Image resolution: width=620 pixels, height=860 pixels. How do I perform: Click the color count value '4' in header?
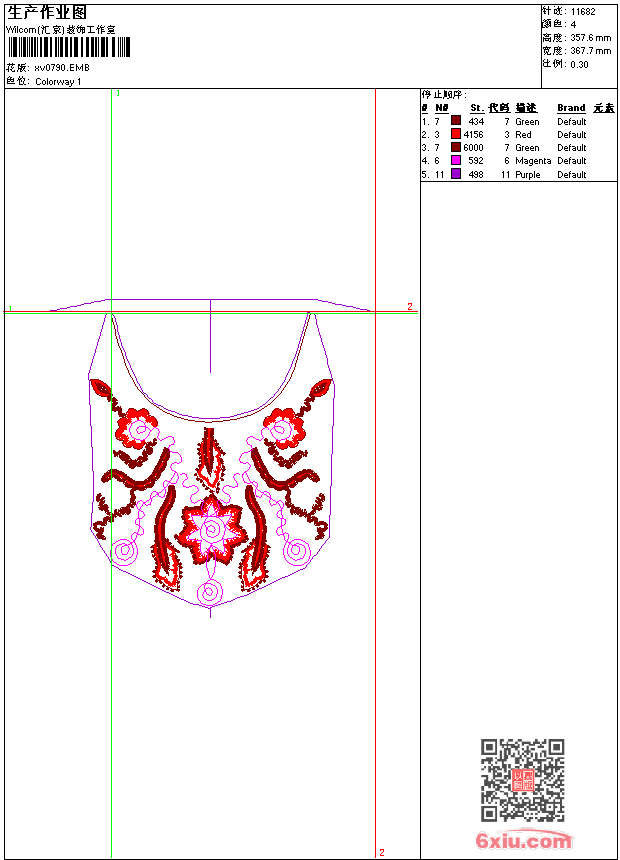(573, 25)
